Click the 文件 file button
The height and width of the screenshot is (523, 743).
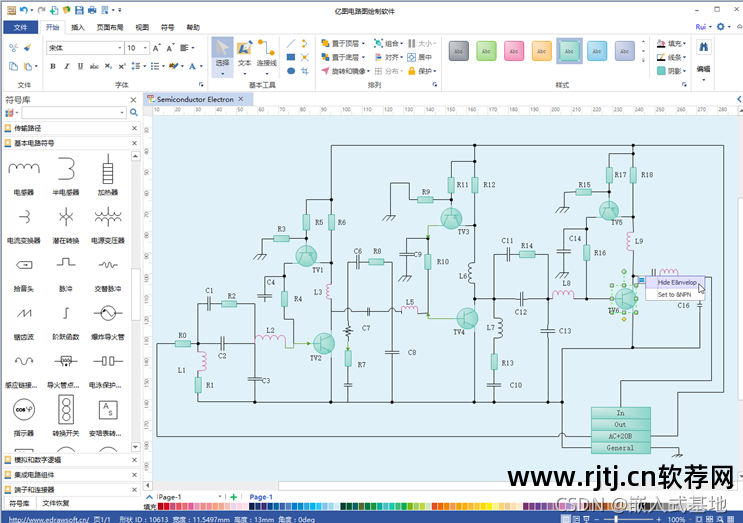19,28
